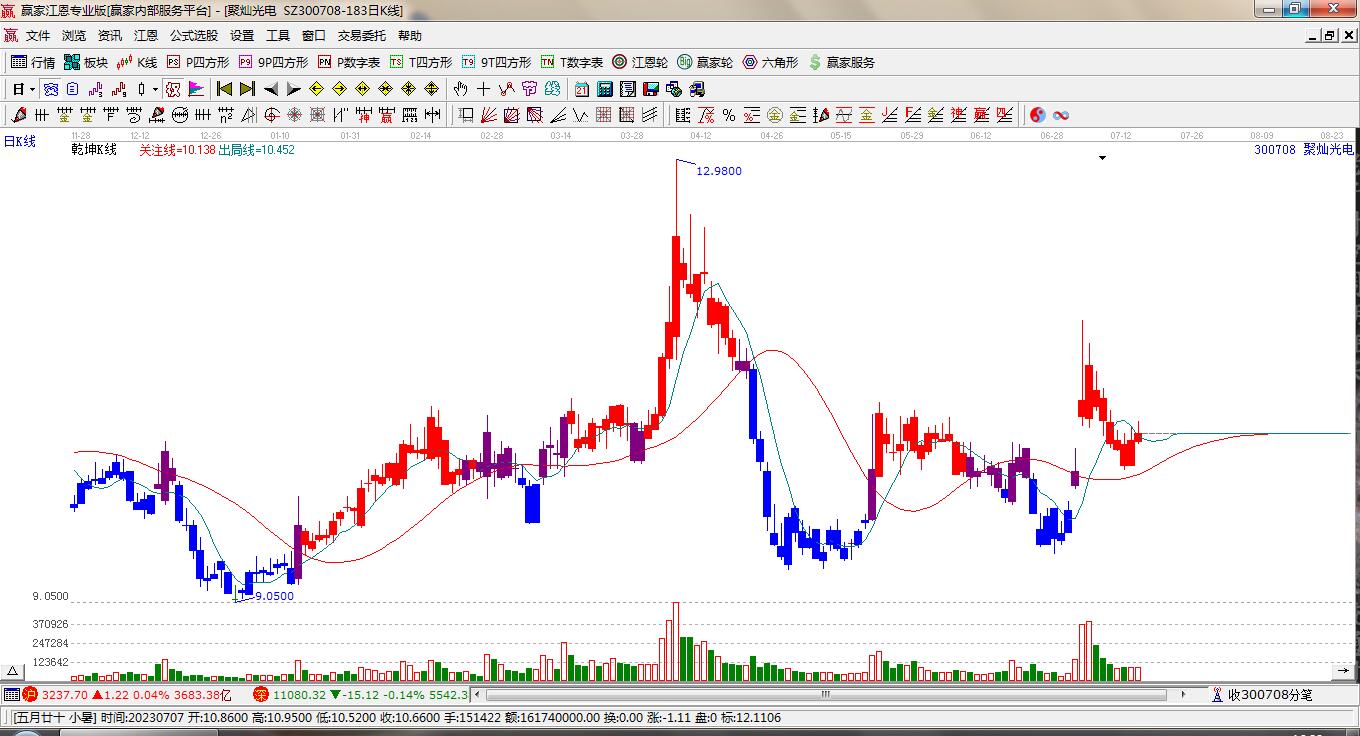1360x736 pixels.
Task: Open the 行情 quotes view
Action: [32, 62]
